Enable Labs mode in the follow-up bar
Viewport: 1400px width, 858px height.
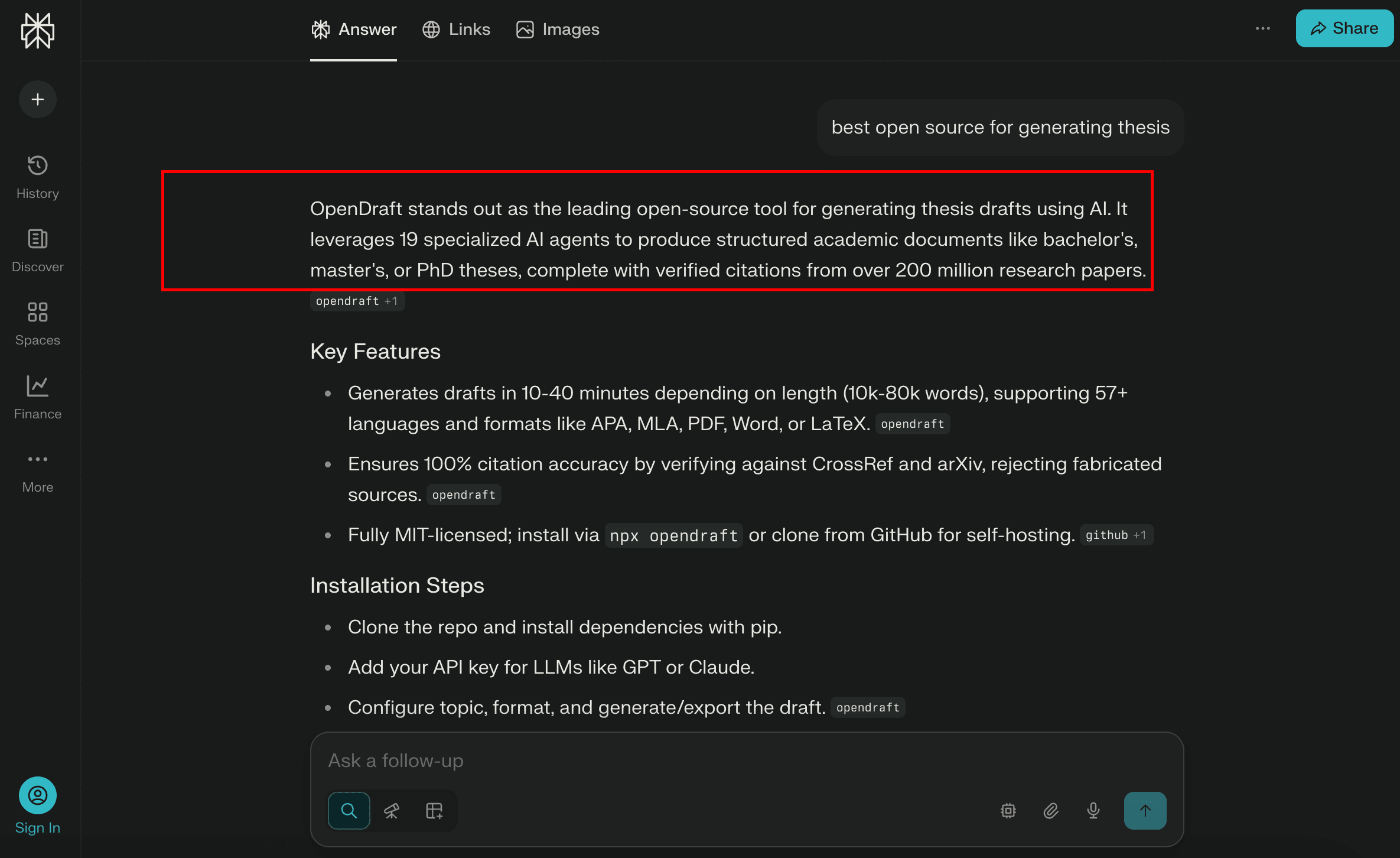click(x=435, y=810)
